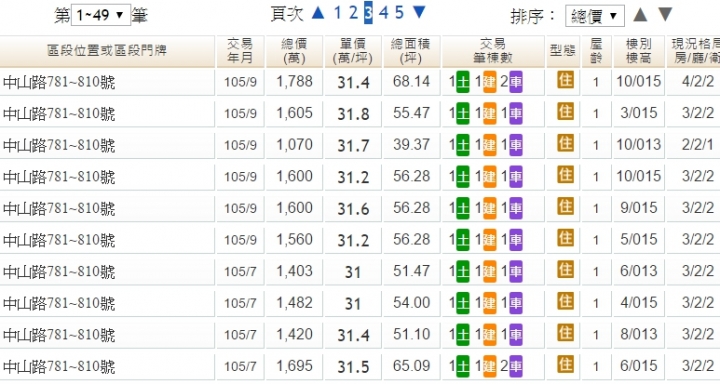Select the area cell 68.14
This screenshot has width=720, height=384.
tap(411, 82)
